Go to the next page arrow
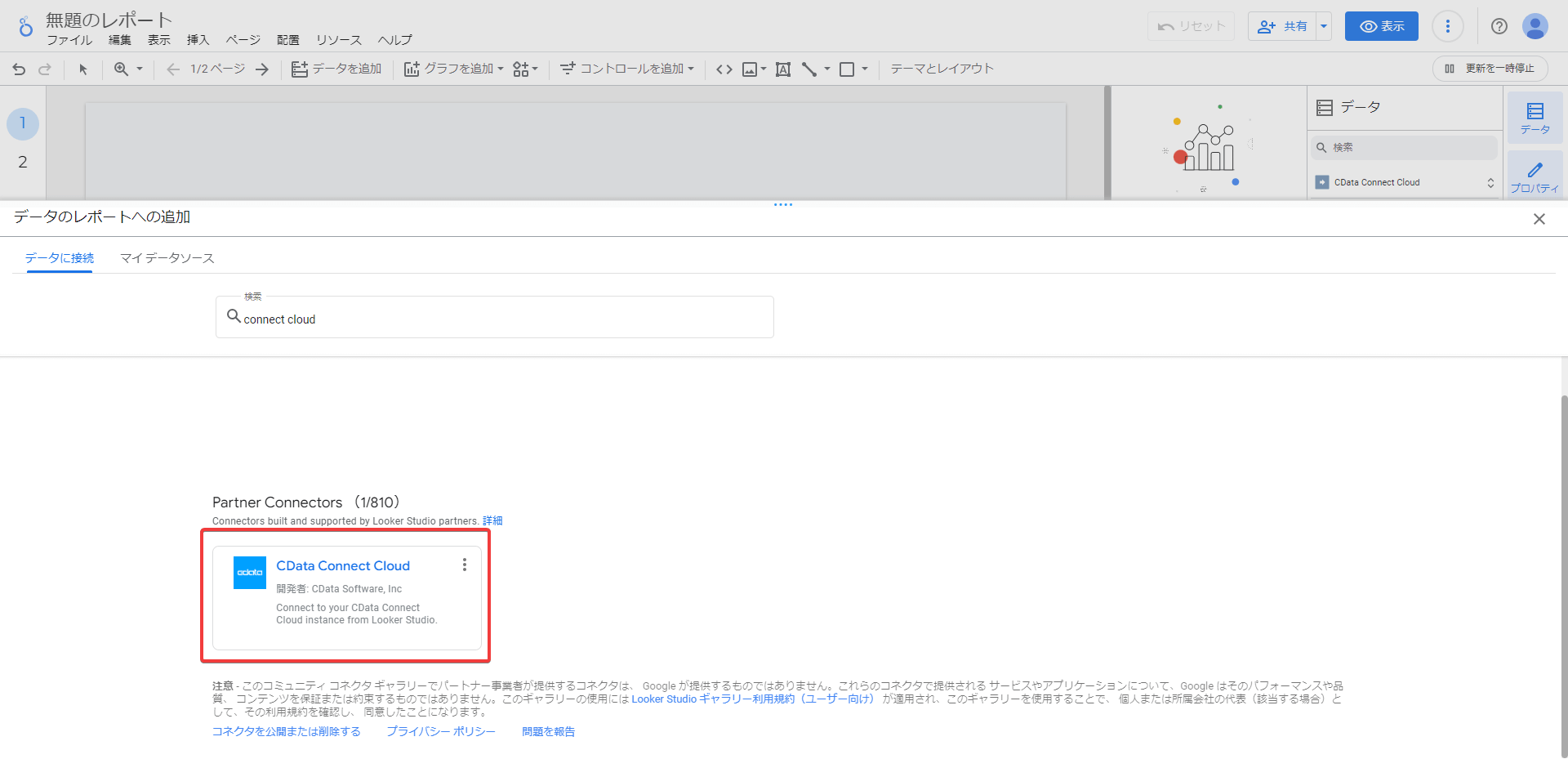 click(262, 69)
